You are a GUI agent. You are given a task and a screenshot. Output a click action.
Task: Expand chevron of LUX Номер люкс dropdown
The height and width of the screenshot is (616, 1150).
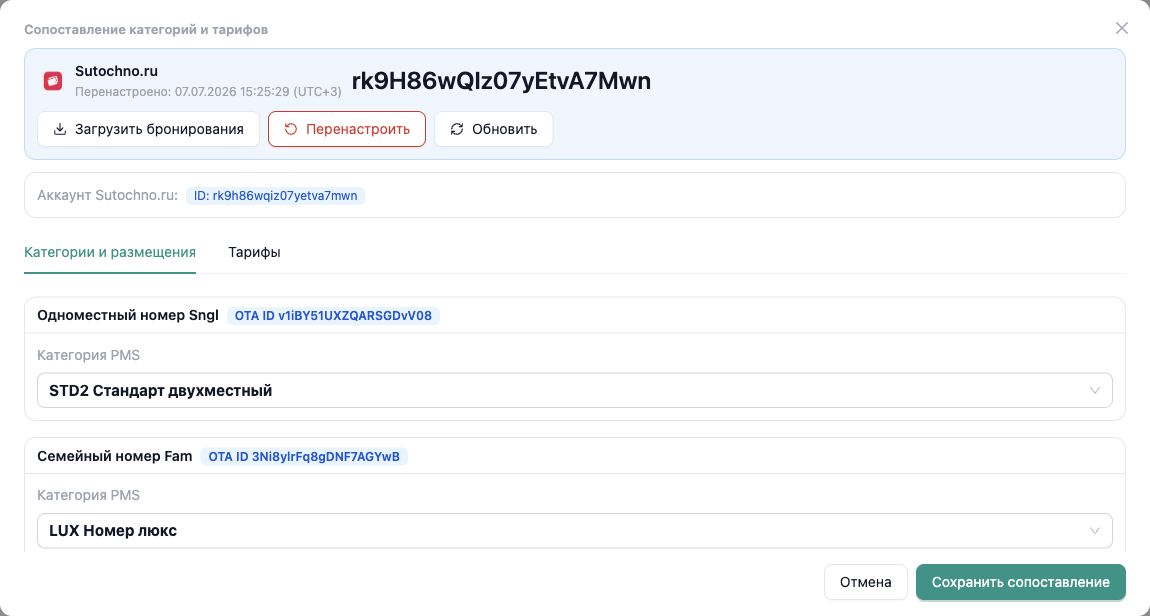1094,530
